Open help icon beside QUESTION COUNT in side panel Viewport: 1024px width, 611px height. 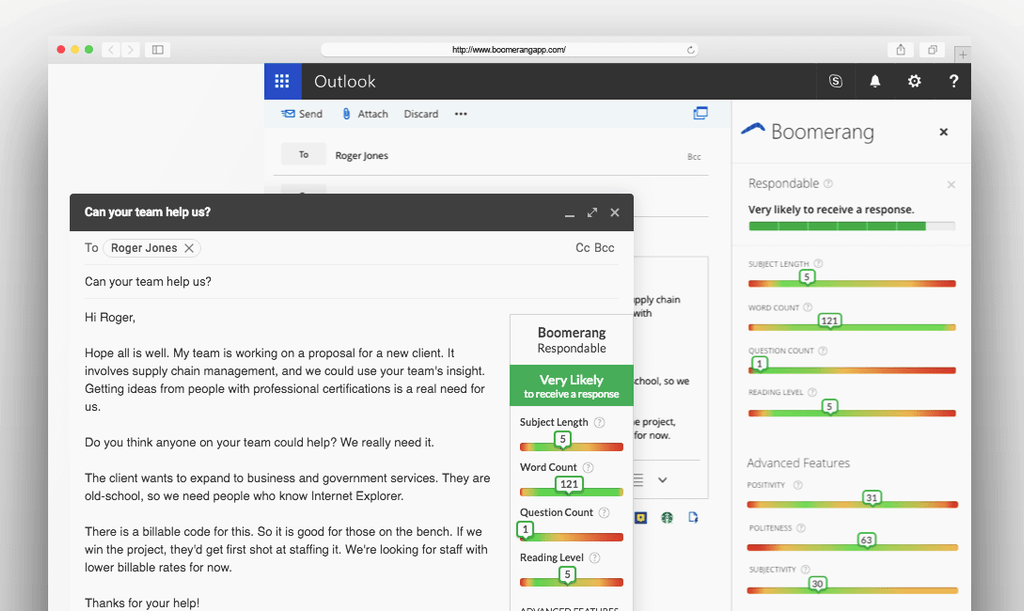click(x=823, y=351)
